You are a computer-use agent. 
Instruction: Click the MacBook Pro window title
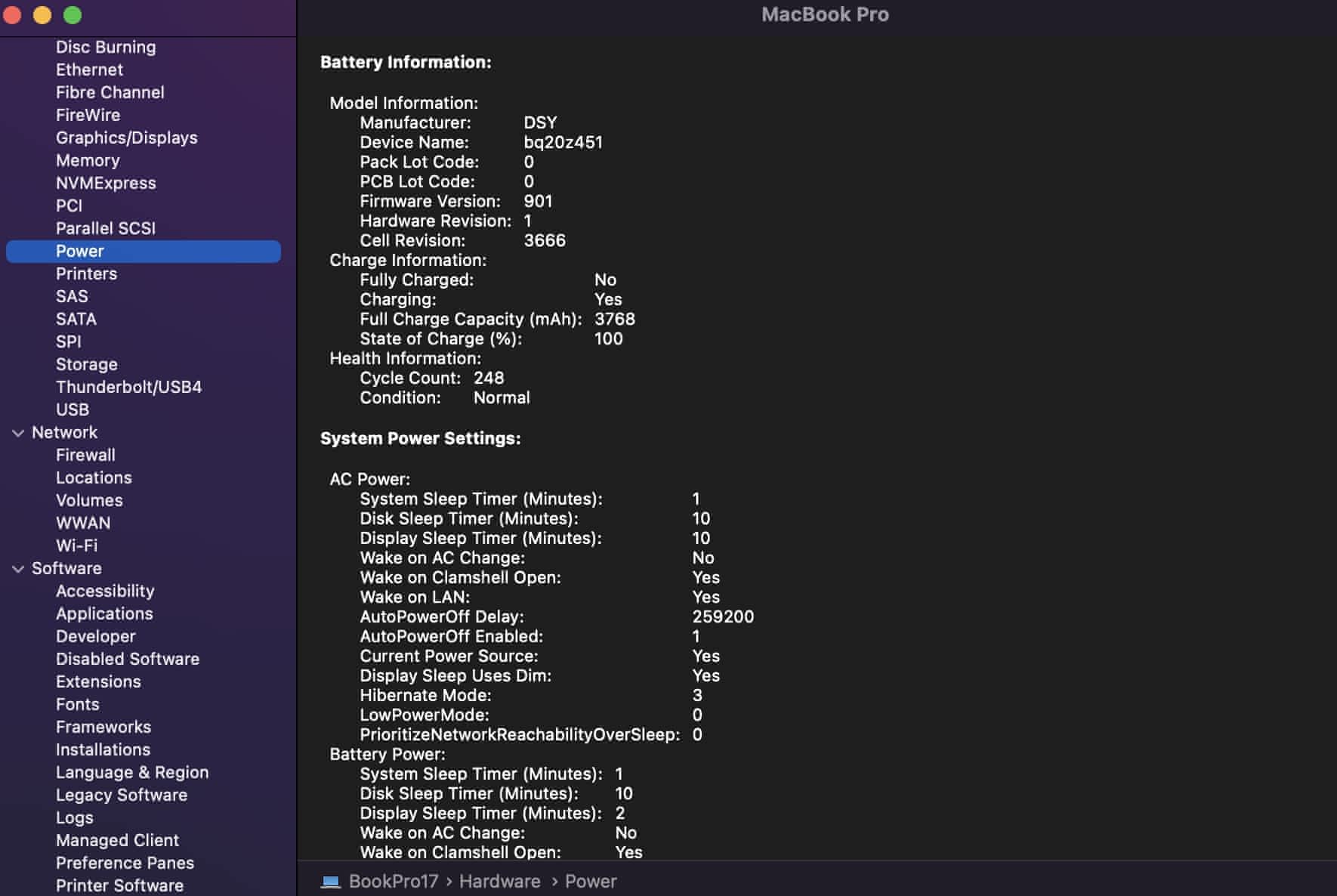click(825, 14)
